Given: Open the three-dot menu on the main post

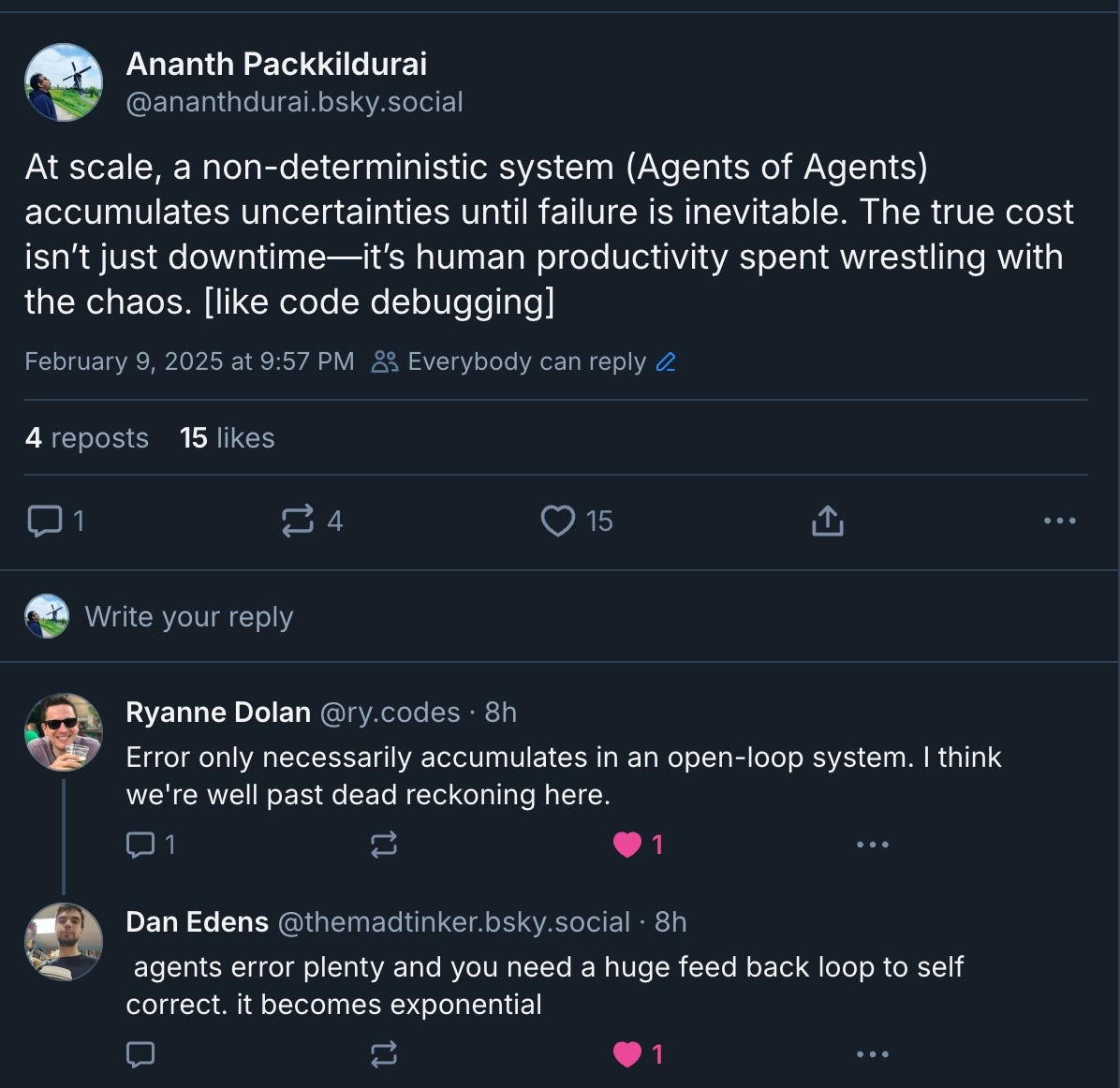Looking at the screenshot, I should [x=1059, y=521].
